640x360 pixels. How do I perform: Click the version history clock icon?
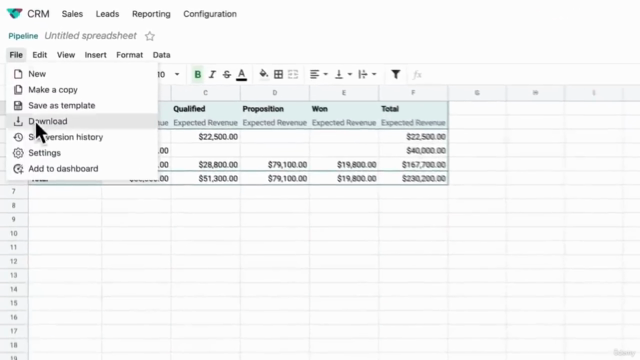tap(18, 137)
